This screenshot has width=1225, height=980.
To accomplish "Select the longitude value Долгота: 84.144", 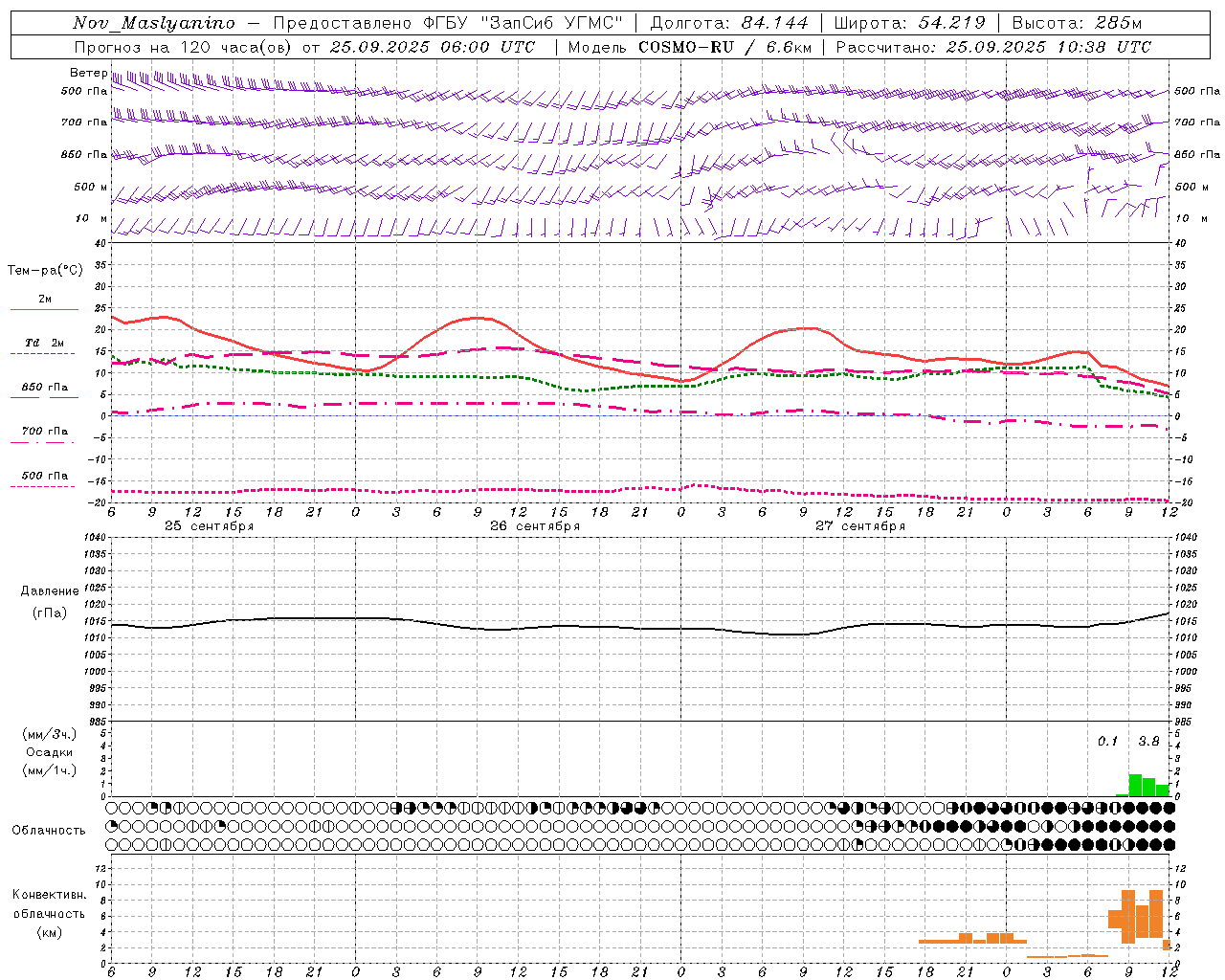I will [729, 23].
